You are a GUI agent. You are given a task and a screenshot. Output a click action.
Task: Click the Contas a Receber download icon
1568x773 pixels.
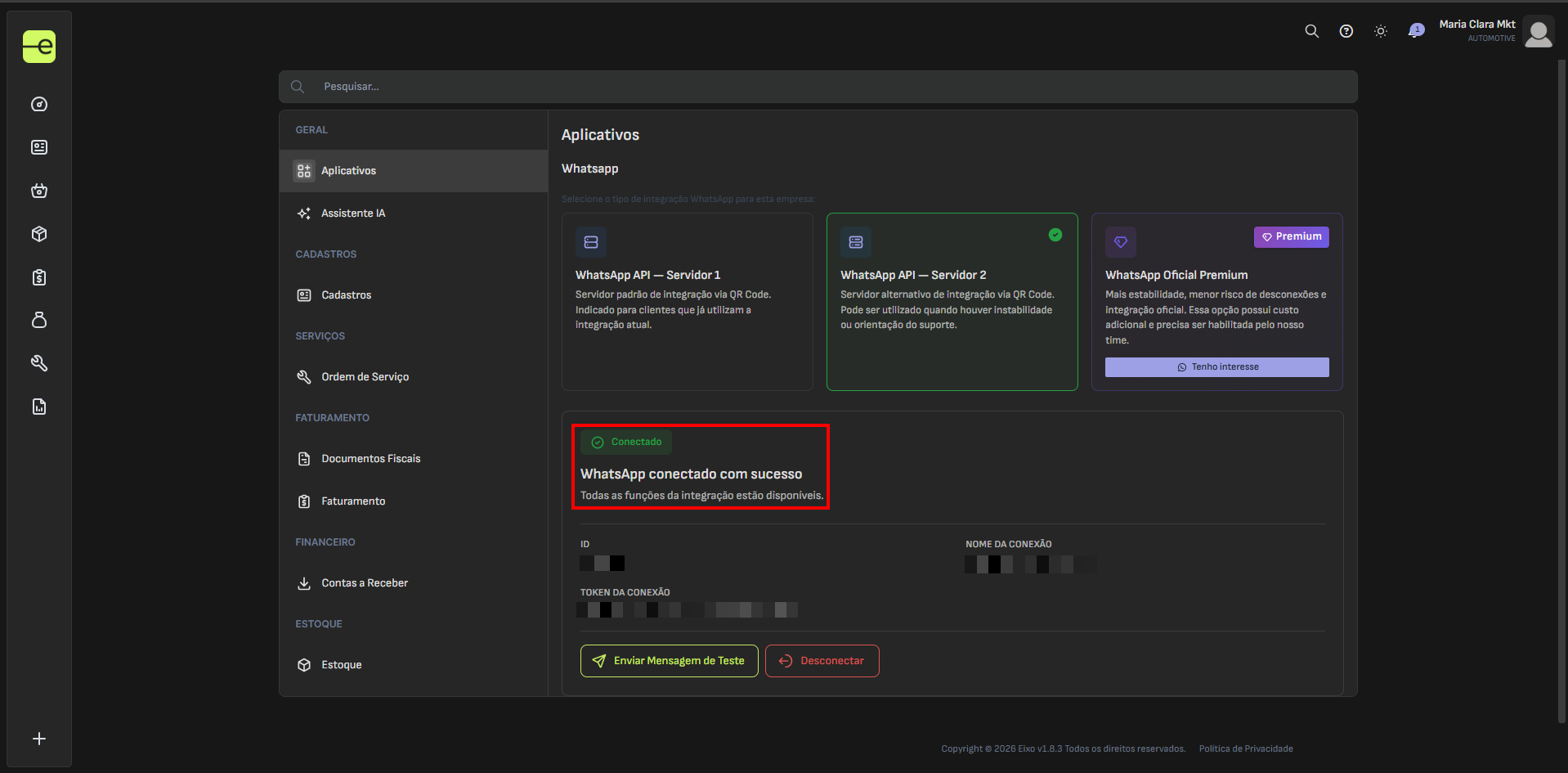point(304,583)
